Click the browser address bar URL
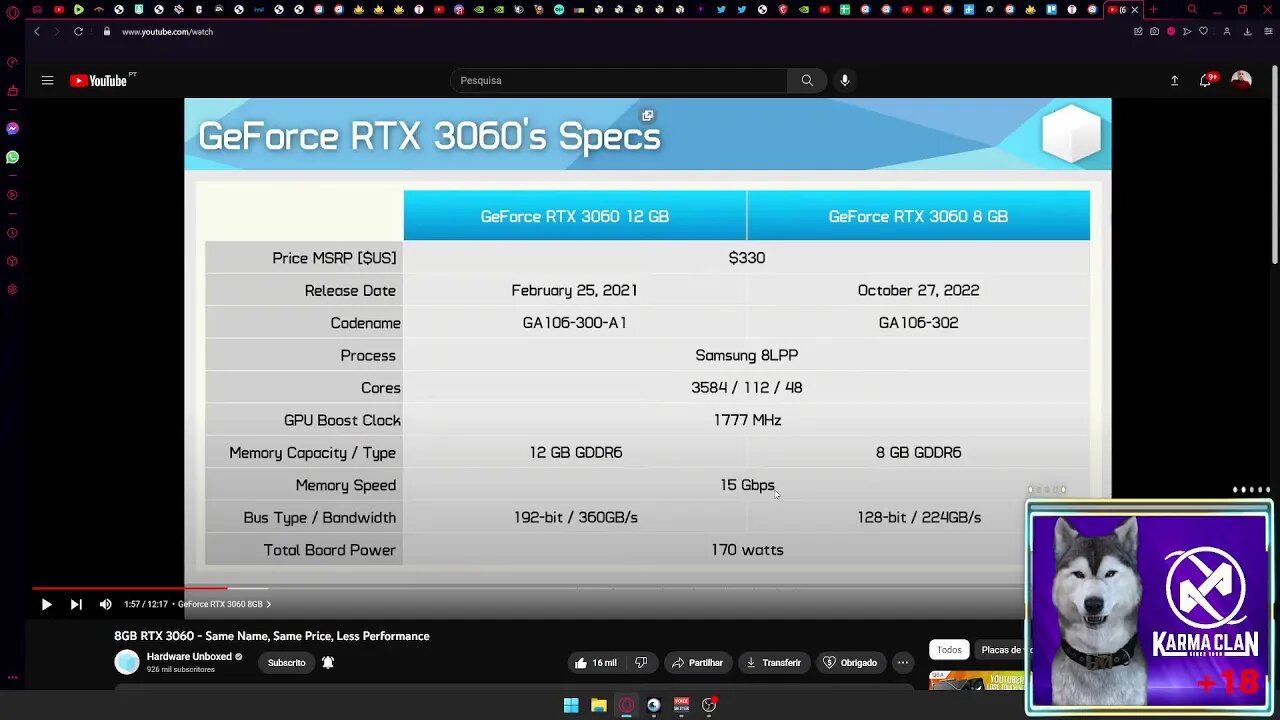 (x=167, y=31)
